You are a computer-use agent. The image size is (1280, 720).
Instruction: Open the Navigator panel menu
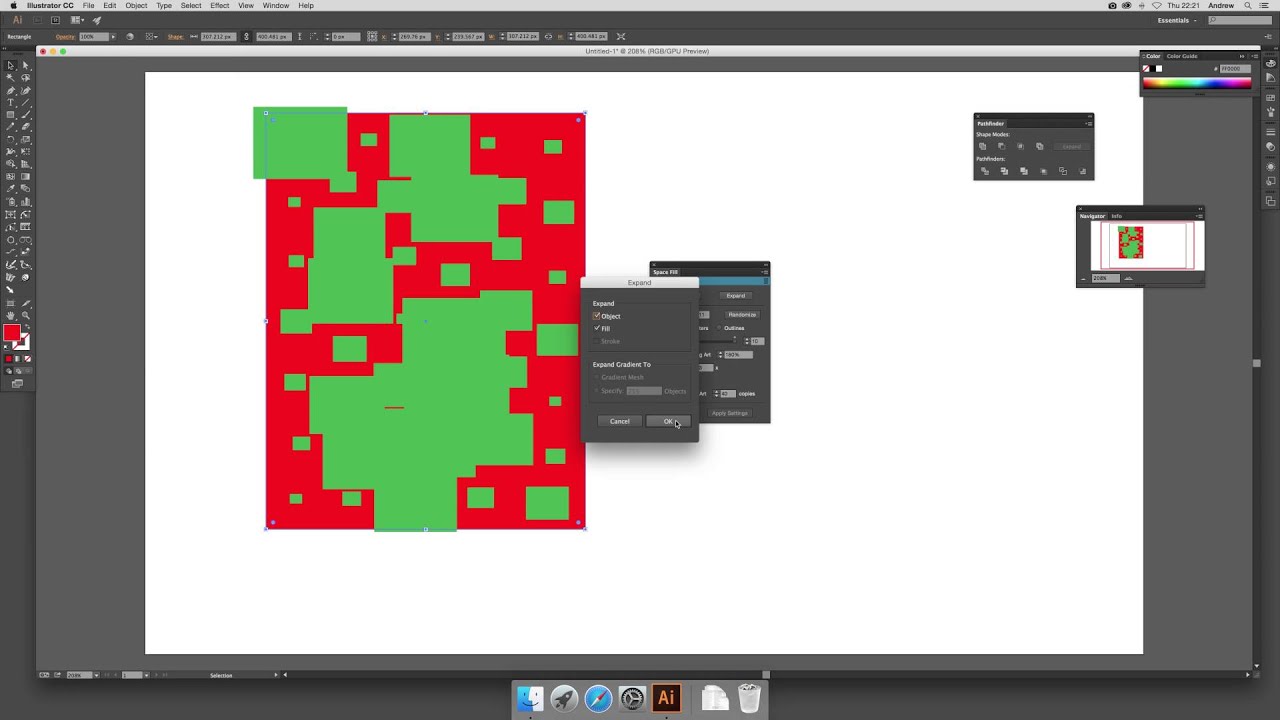coord(1198,216)
